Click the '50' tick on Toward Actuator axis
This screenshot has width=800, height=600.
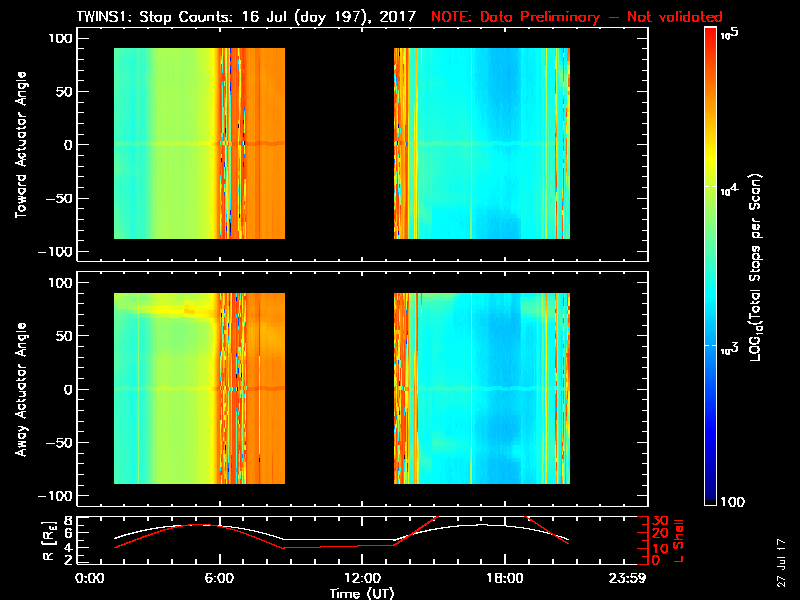point(63,92)
